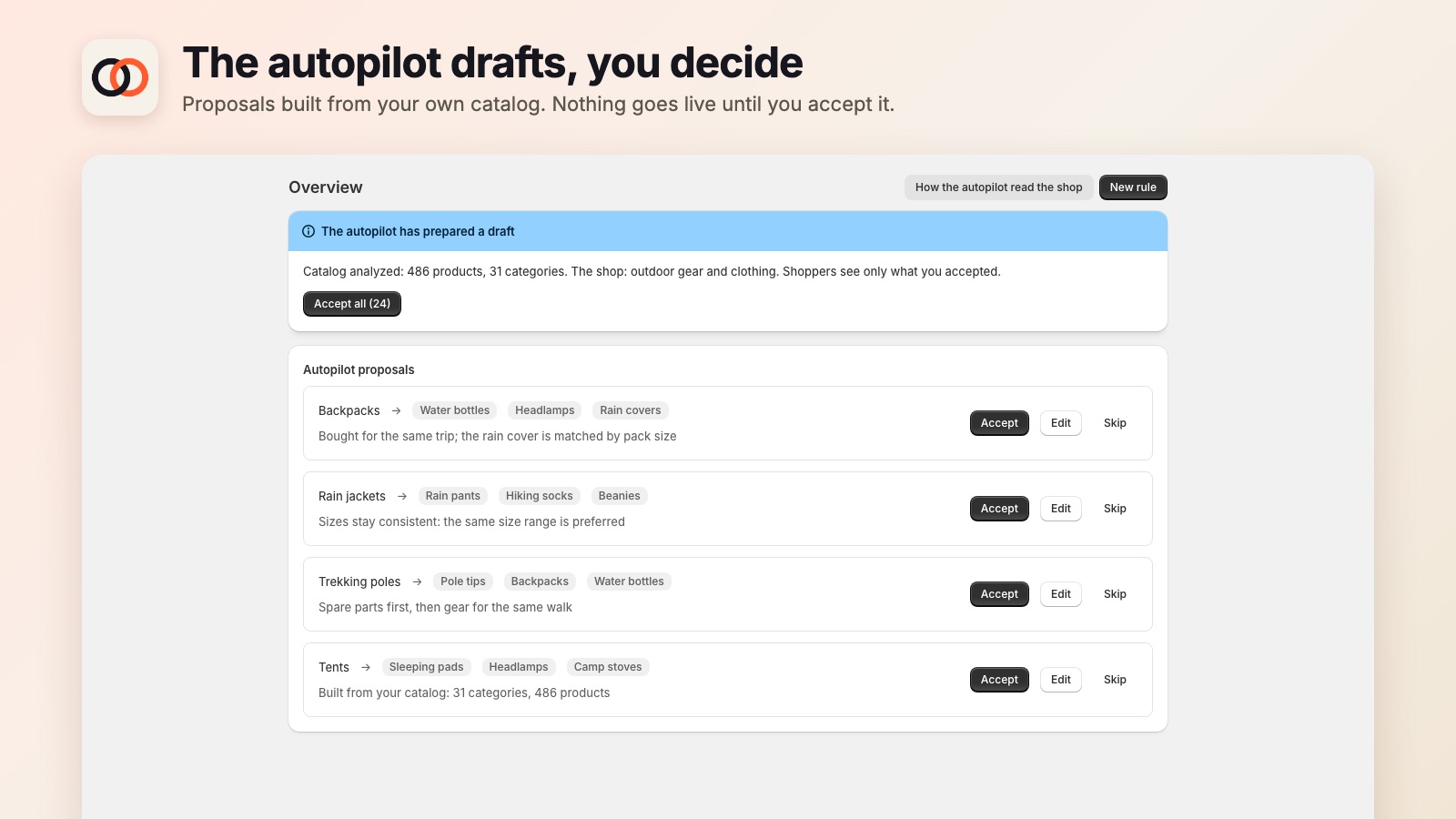Screen dimensions: 1456x819
Task: Accept the Tents proposal
Action: (x=999, y=680)
